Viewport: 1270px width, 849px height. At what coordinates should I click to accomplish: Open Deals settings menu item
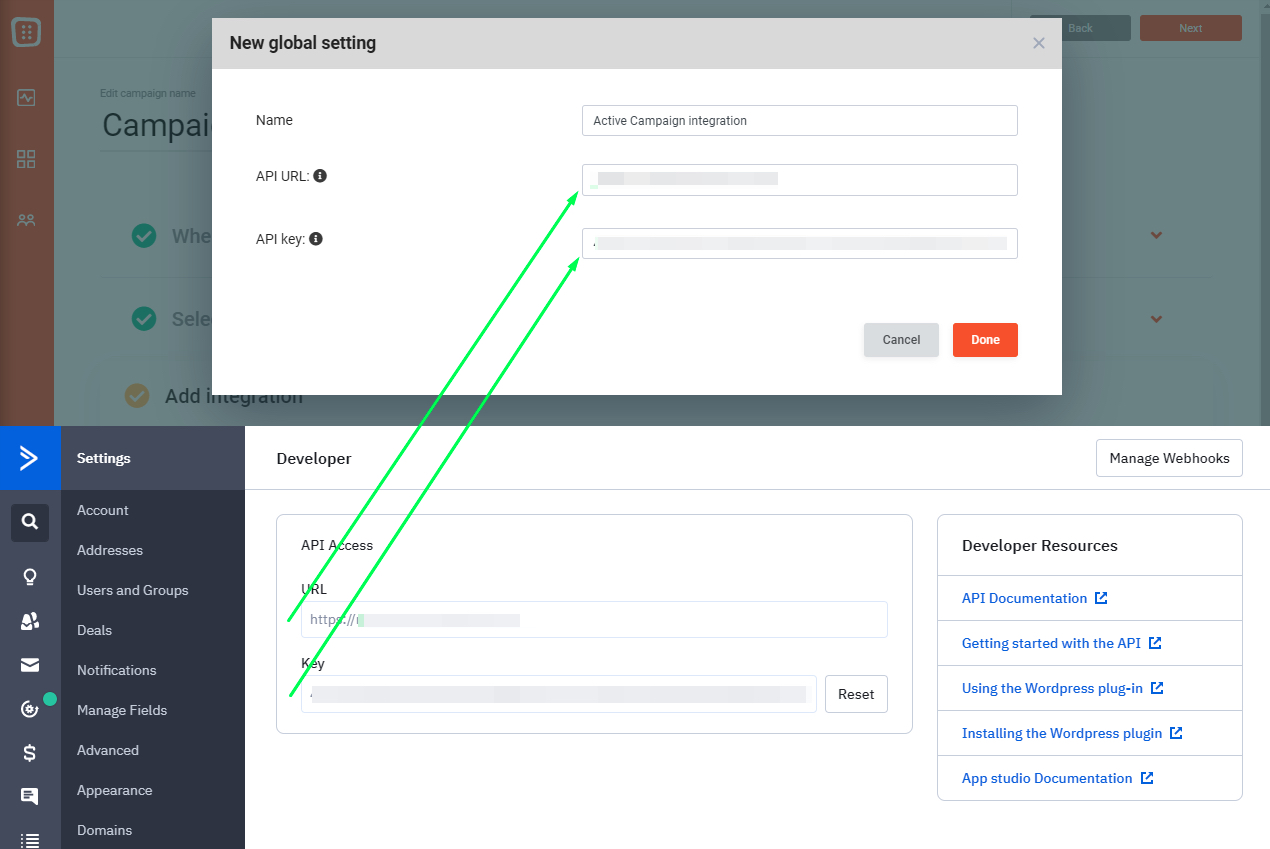(94, 630)
